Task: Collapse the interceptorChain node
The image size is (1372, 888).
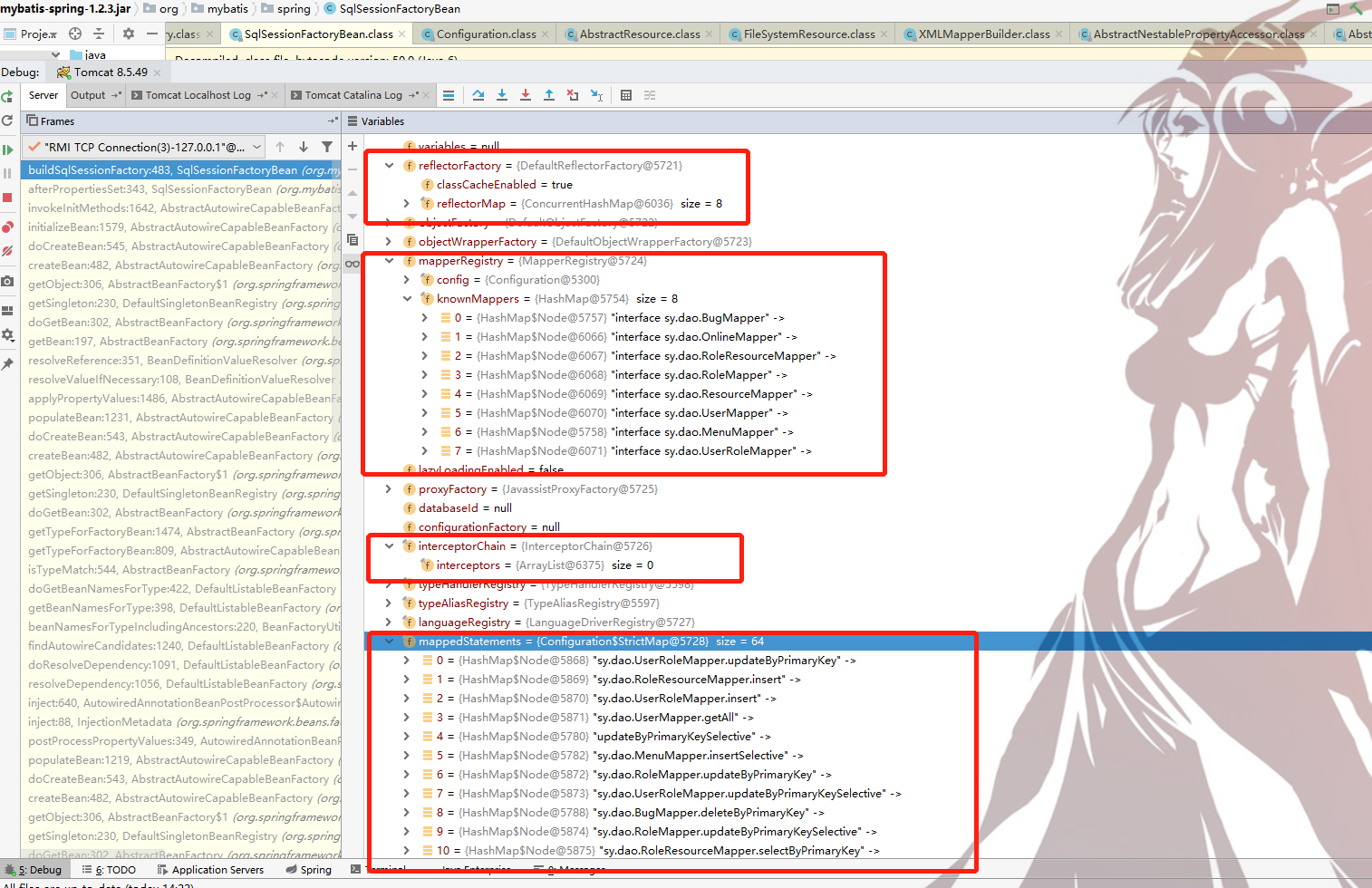Action: pyautogui.click(x=389, y=546)
